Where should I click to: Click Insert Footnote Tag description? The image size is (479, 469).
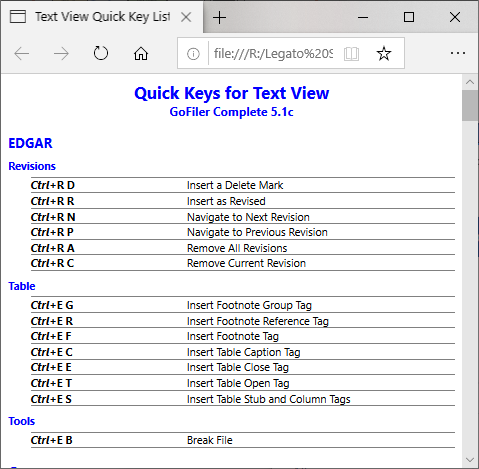(233, 336)
